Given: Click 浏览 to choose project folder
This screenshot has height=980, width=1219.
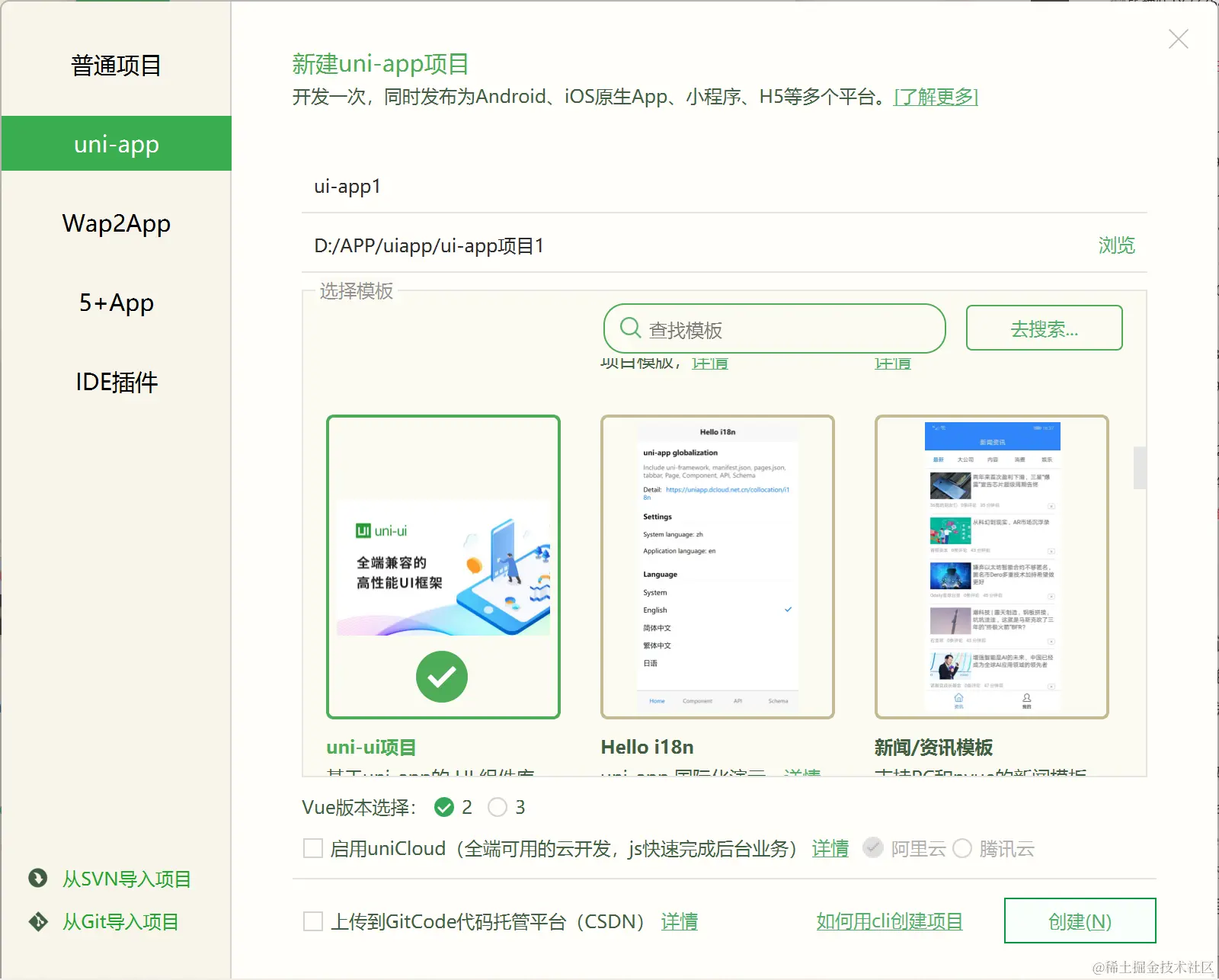Looking at the screenshot, I should pos(1117,245).
